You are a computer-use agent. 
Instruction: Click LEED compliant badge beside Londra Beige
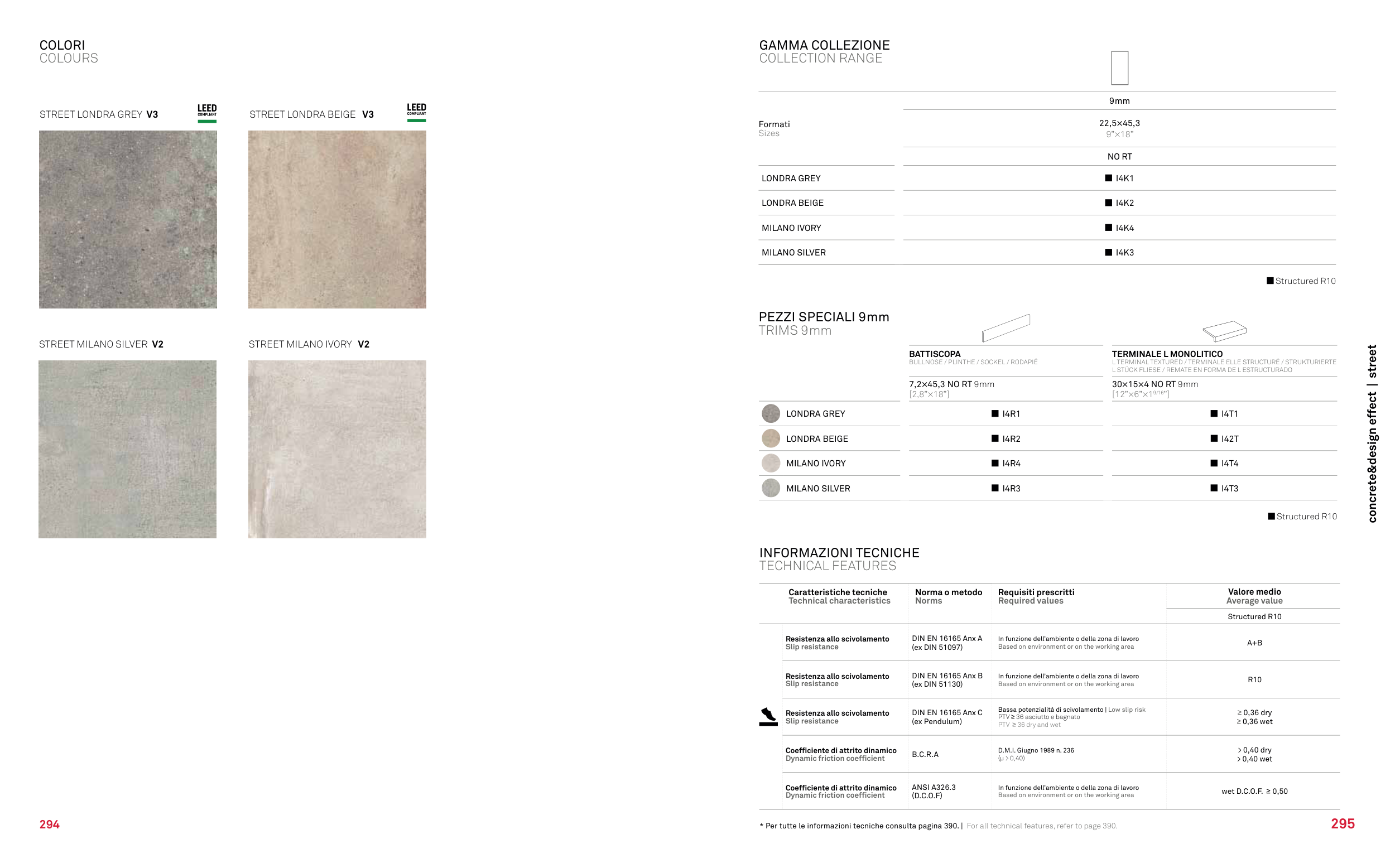(x=416, y=113)
